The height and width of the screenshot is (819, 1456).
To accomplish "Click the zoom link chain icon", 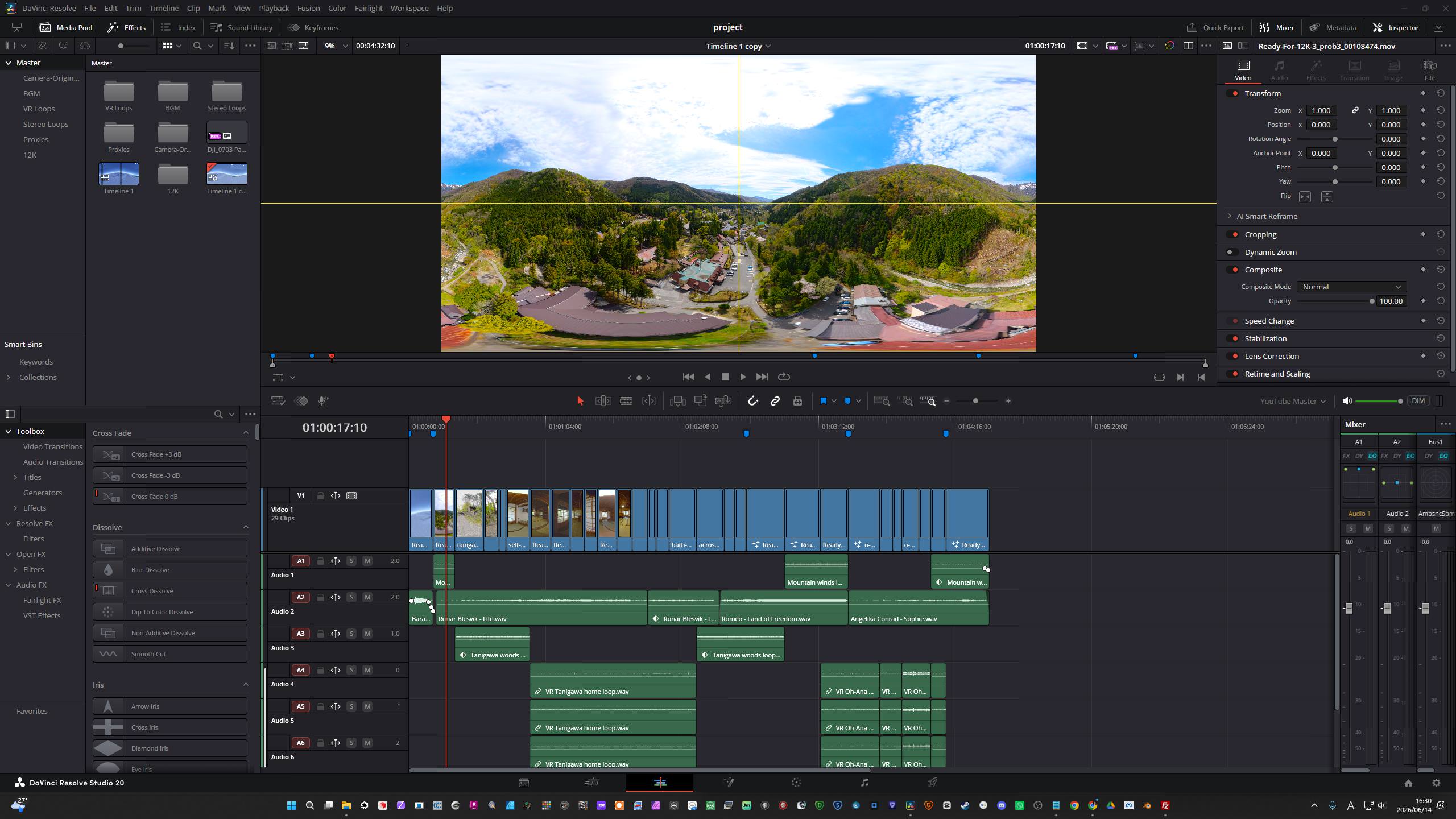I will [1355, 110].
